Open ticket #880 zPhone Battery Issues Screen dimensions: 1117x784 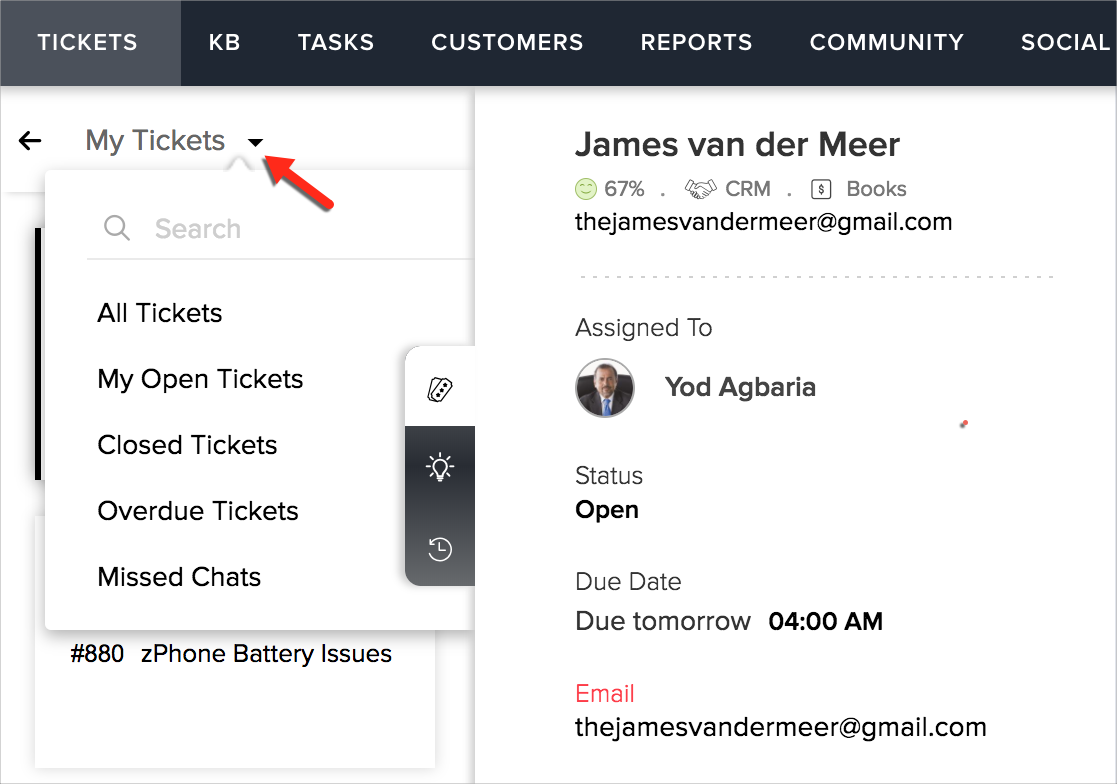pyautogui.click(x=232, y=654)
